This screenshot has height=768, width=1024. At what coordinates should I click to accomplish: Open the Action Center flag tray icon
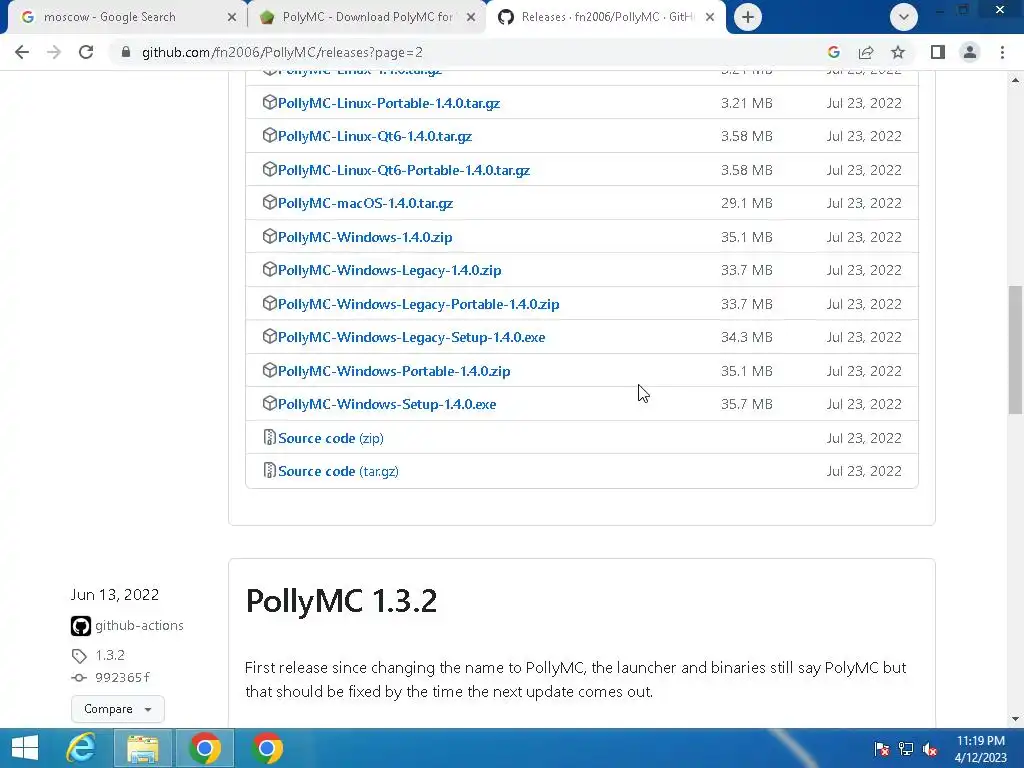pos(882,749)
